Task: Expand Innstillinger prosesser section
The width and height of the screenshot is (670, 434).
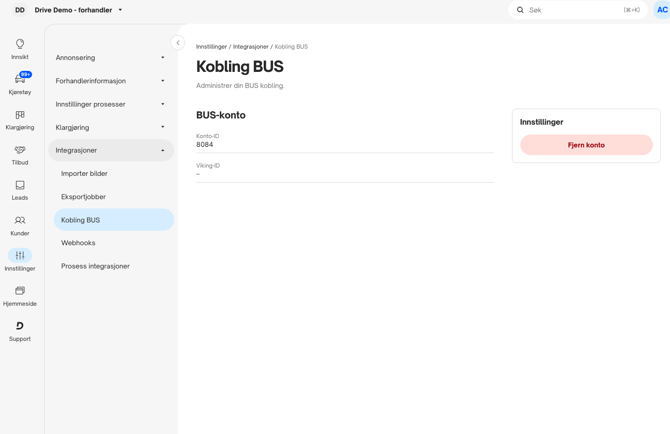Action: pos(111,104)
